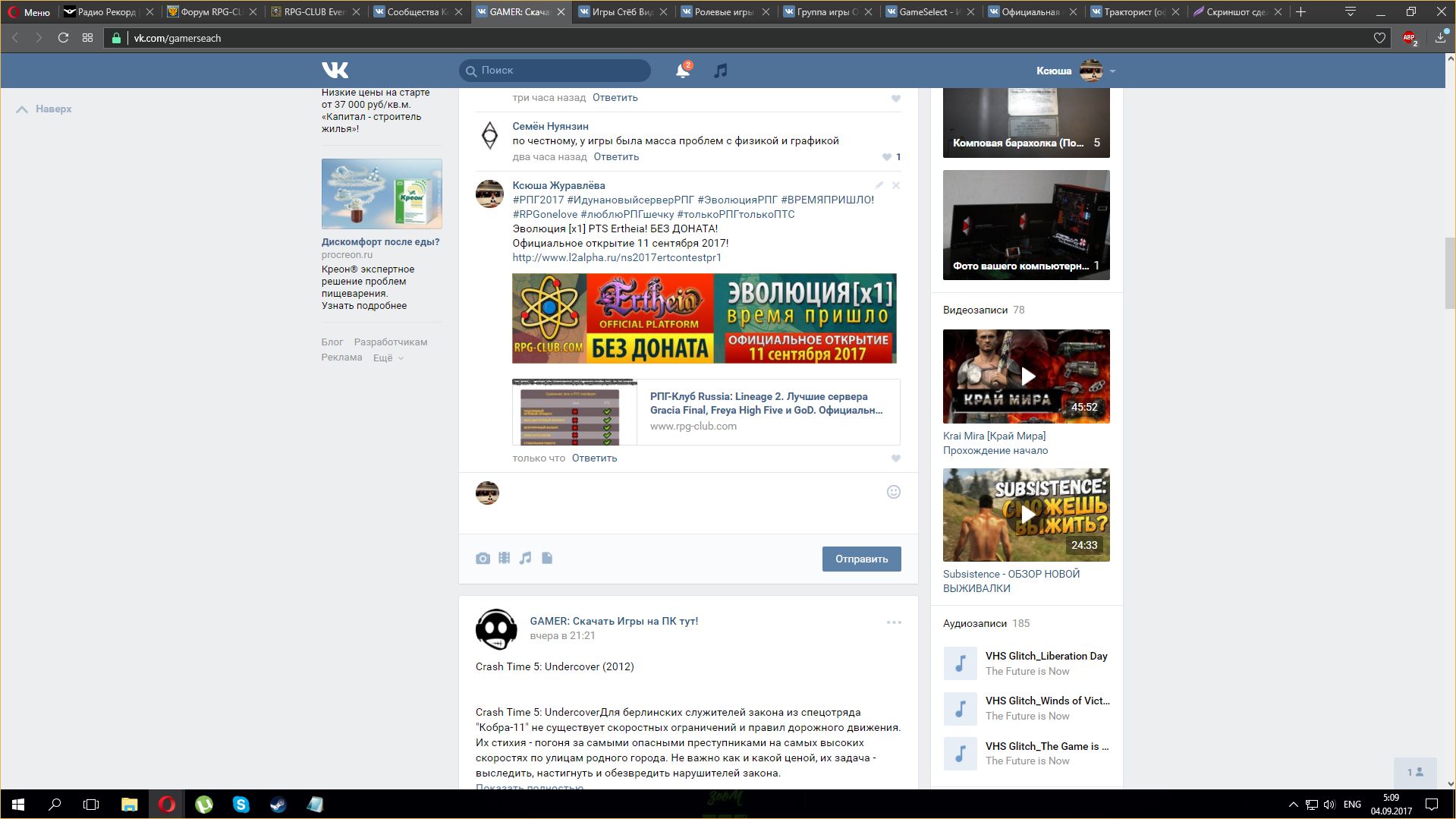
Task: Focus the VK Поиск search box
Action: coord(555,71)
